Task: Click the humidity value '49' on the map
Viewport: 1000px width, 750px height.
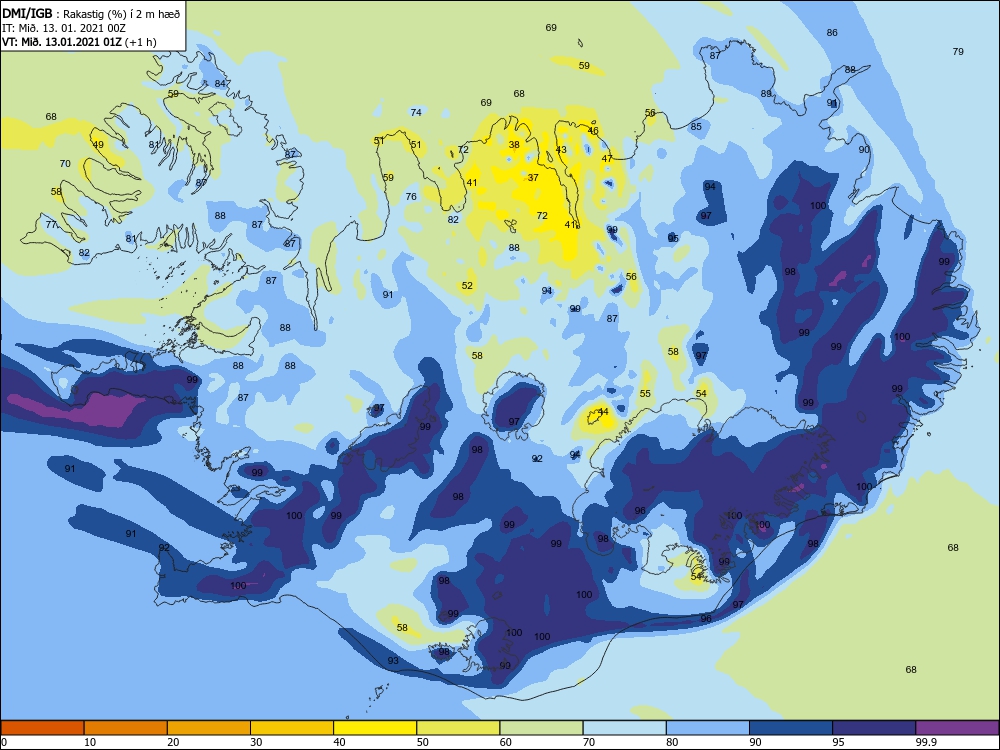Action: (98, 145)
